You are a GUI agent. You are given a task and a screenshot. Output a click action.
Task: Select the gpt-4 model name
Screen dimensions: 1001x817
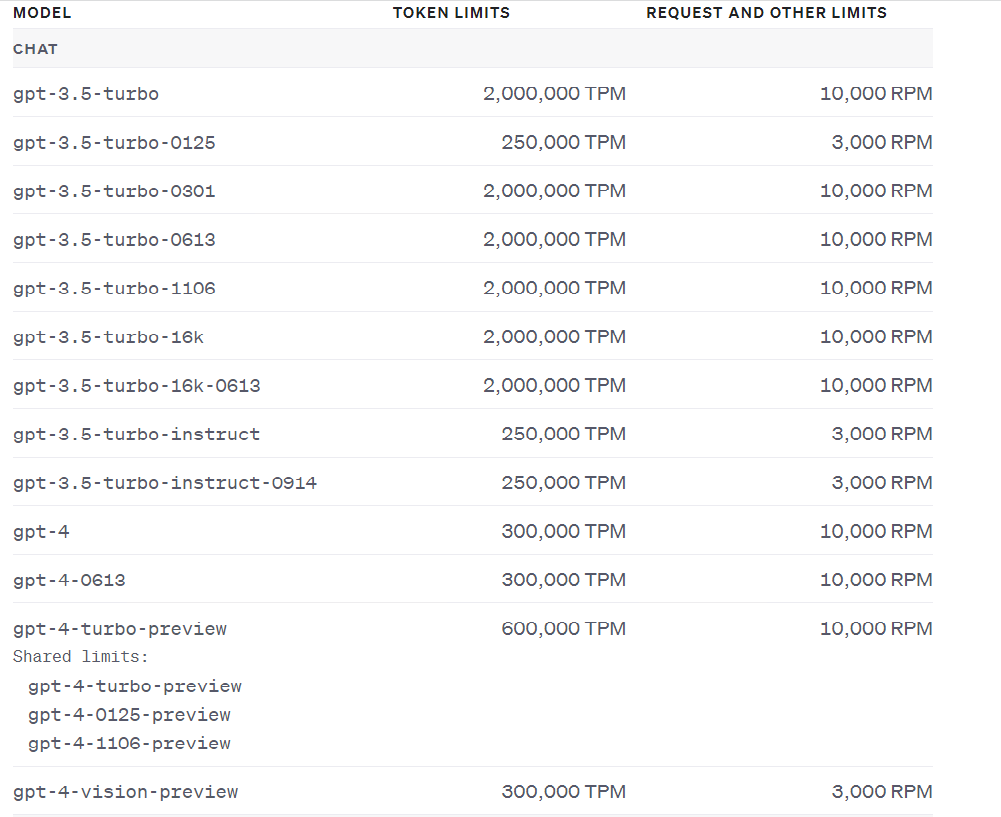point(41,532)
